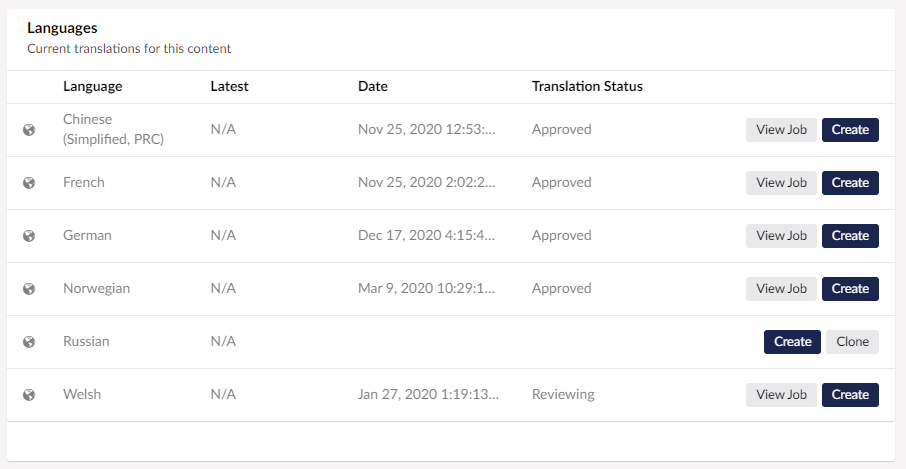Image resolution: width=906 pixels, height=469 pixels.
Task: Create a Russian translation
Action: [792, 342]
